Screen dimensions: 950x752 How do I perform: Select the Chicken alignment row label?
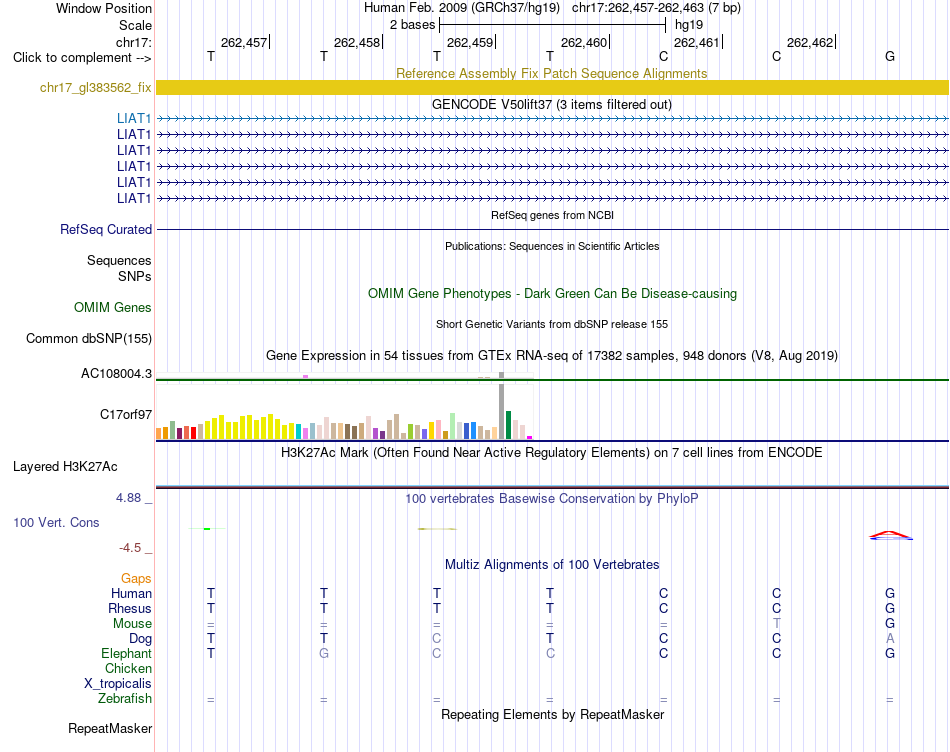coord(128,668)
